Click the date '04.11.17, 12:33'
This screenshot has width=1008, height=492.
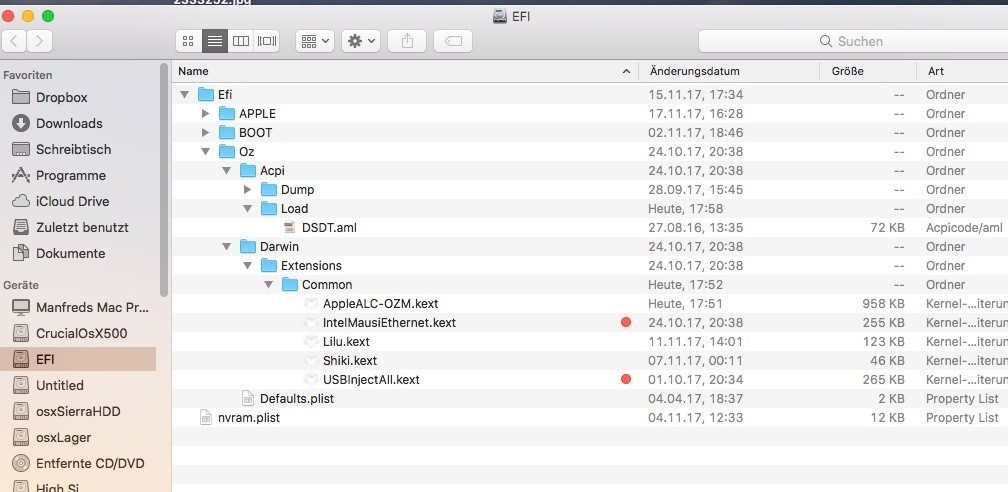coord(696,417)
